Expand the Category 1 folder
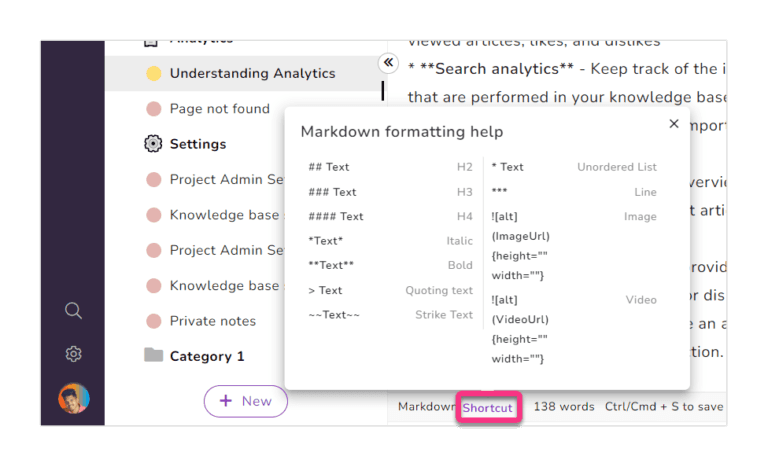 pos(207,356)
